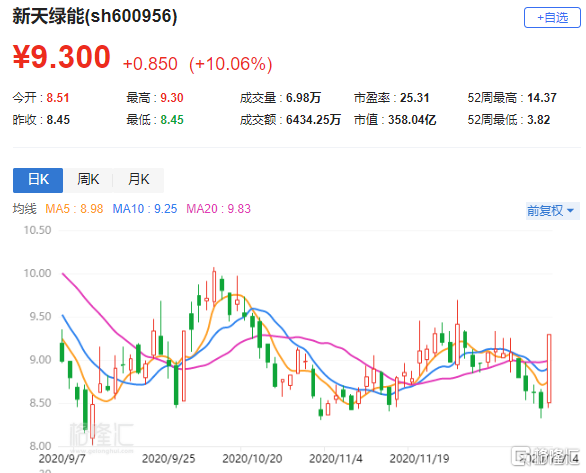
Task: Click the 2020/9/25 date axis label
Action: [169, 459]
